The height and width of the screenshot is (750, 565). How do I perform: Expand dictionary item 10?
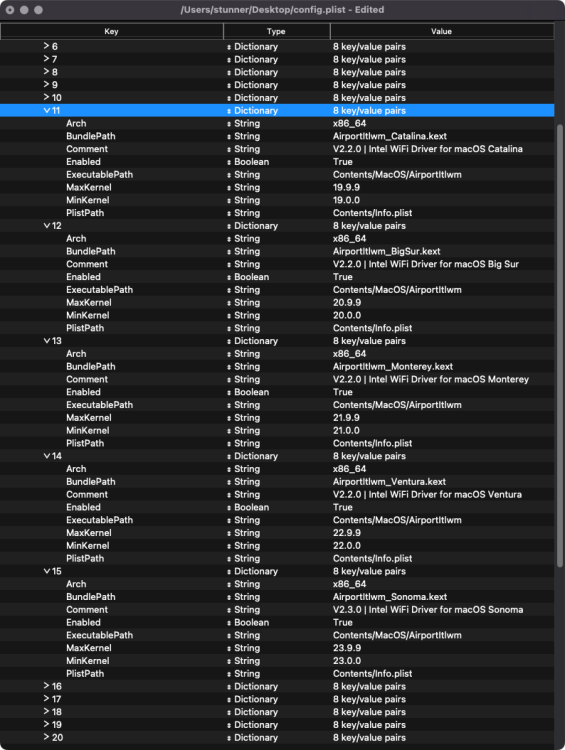click(46, 97)
